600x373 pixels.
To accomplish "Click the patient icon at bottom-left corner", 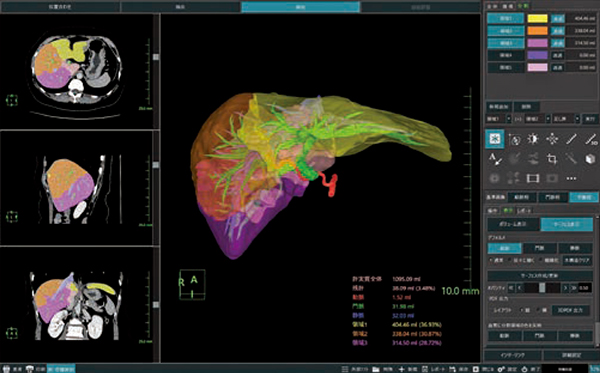I will [7, 369].
